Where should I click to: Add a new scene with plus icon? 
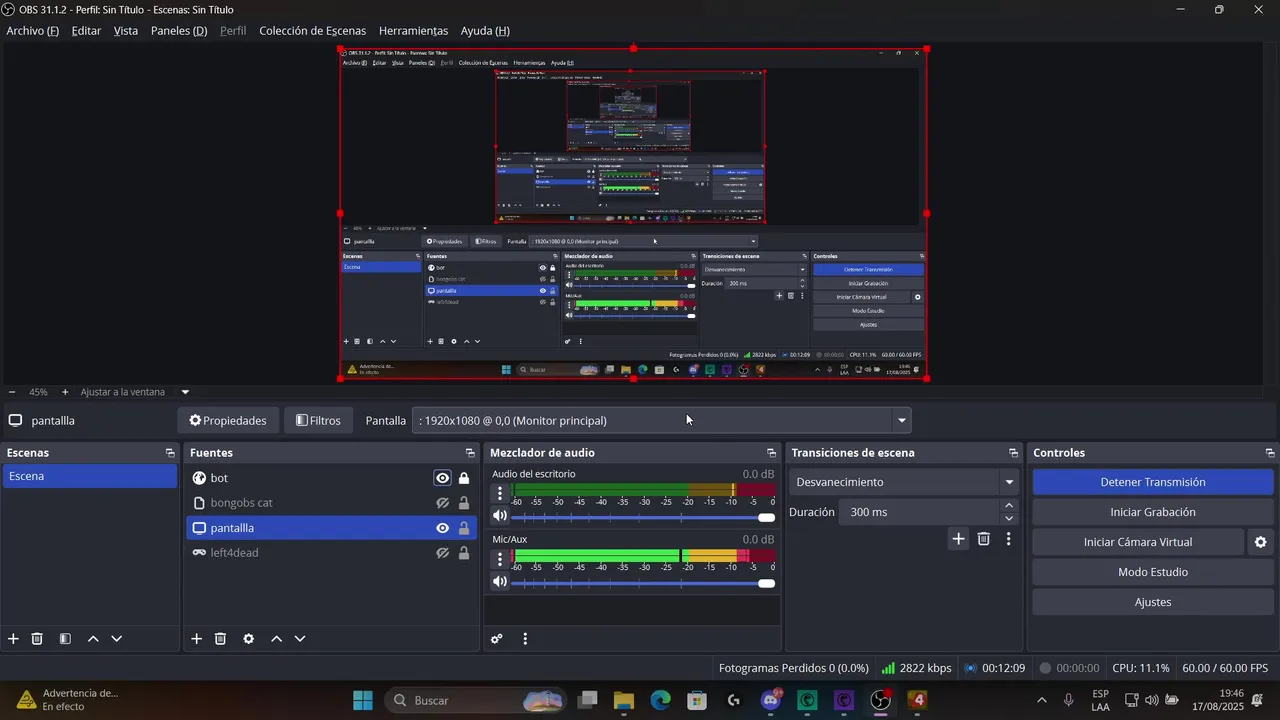(x=13, y=639)
